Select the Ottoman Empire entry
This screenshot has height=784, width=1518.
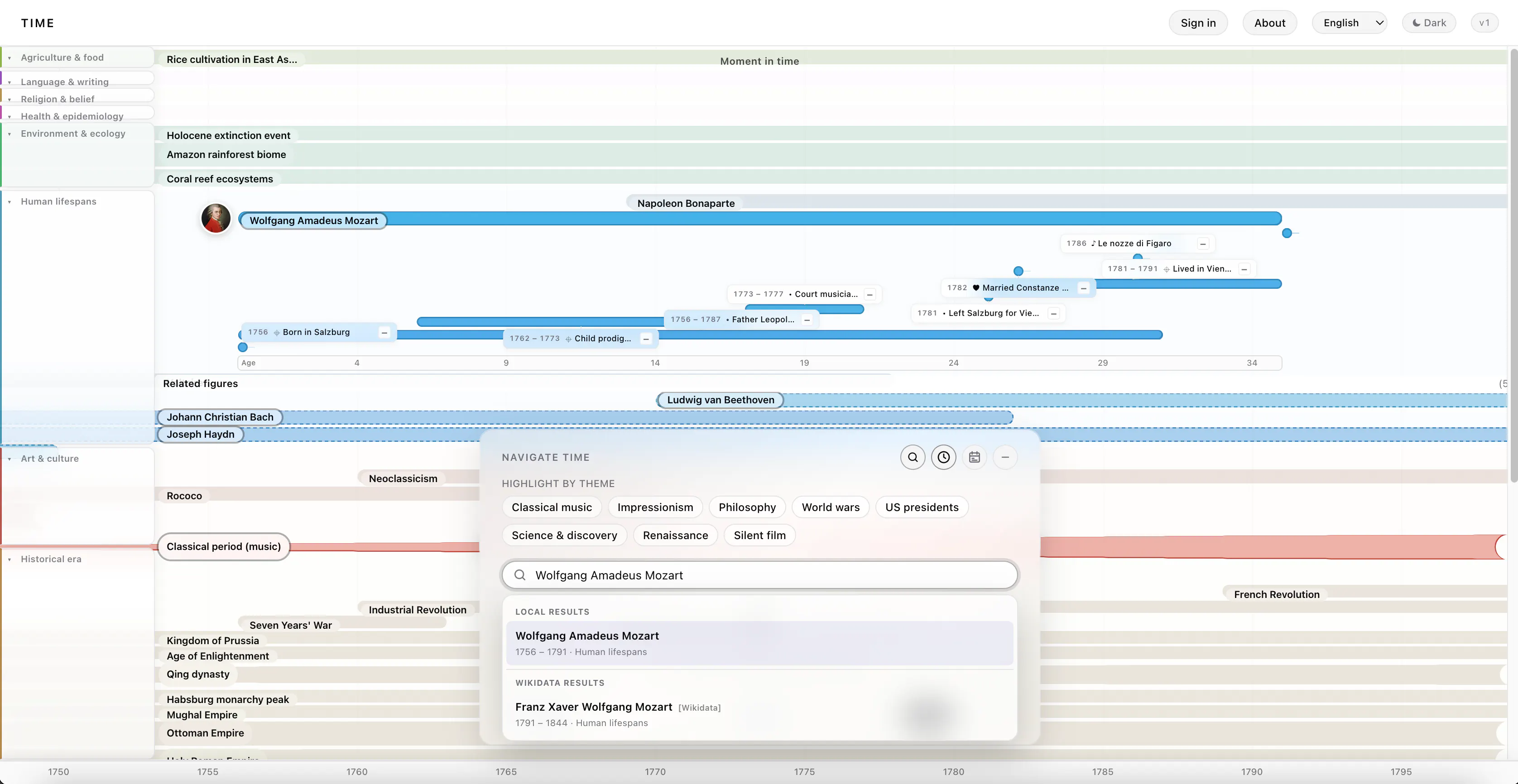coord(205,733)
